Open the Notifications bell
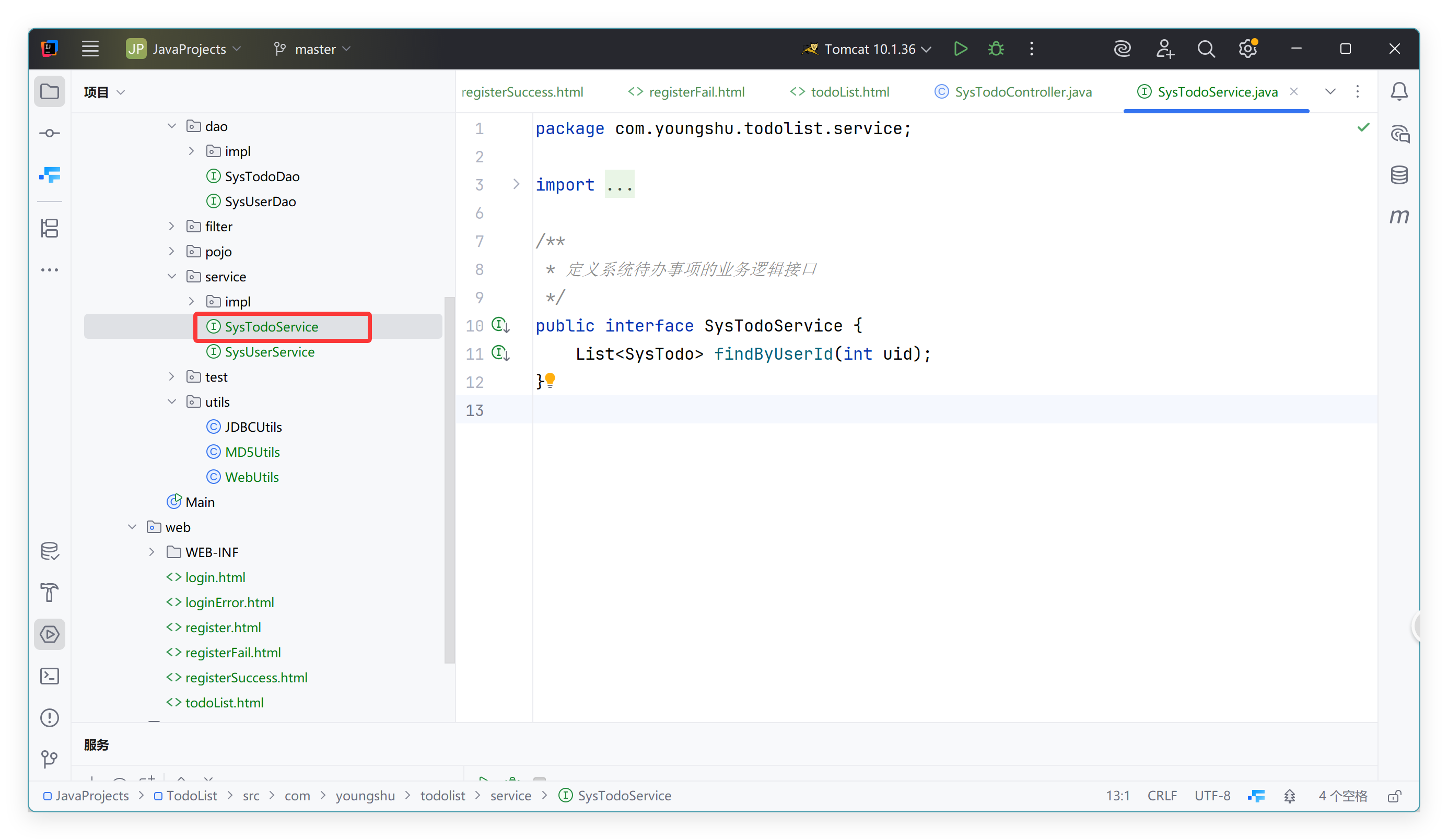 (x=1398, y=91)
